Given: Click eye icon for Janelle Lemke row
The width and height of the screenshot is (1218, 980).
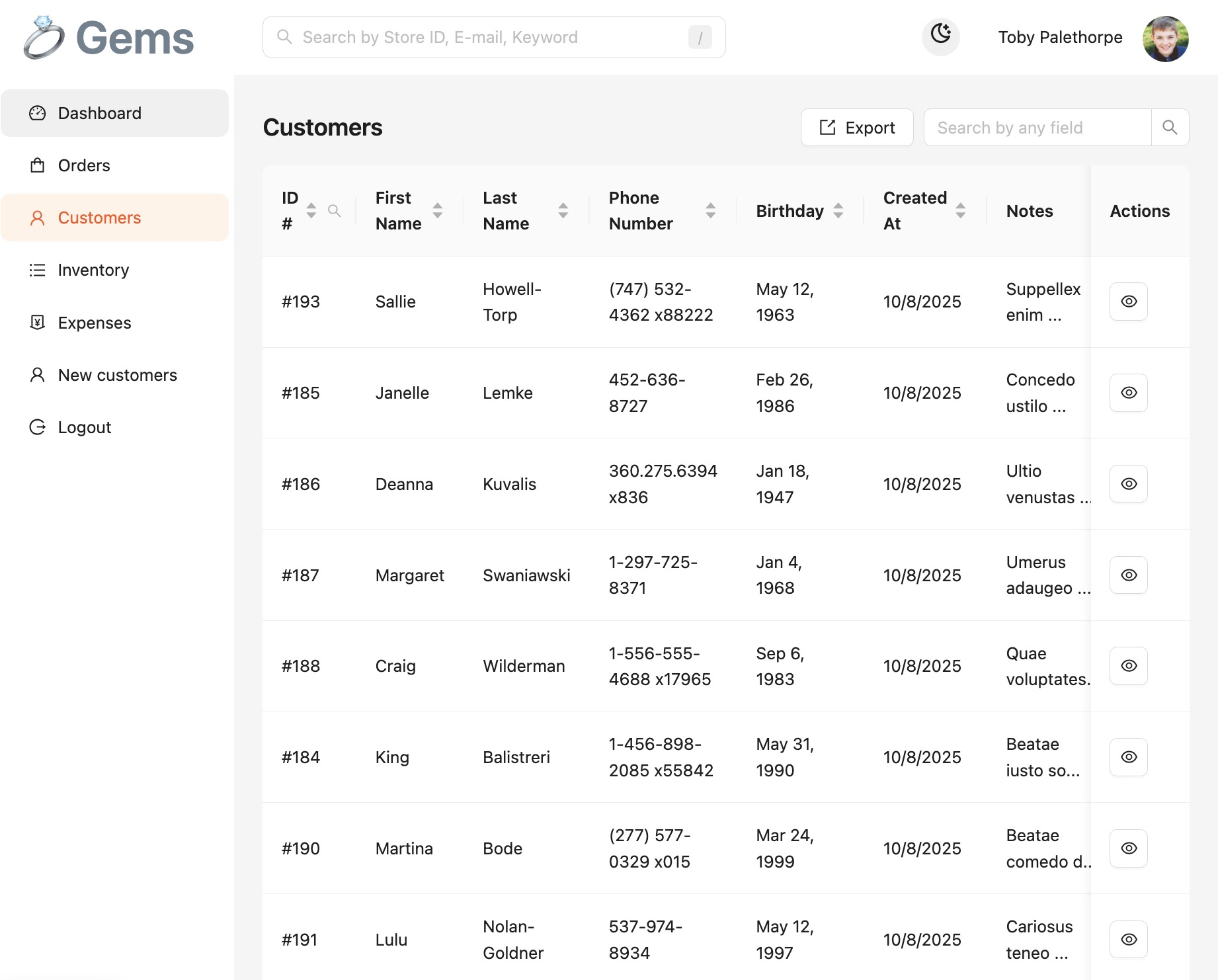Looking at the screenshot, I should point(1128,393).
